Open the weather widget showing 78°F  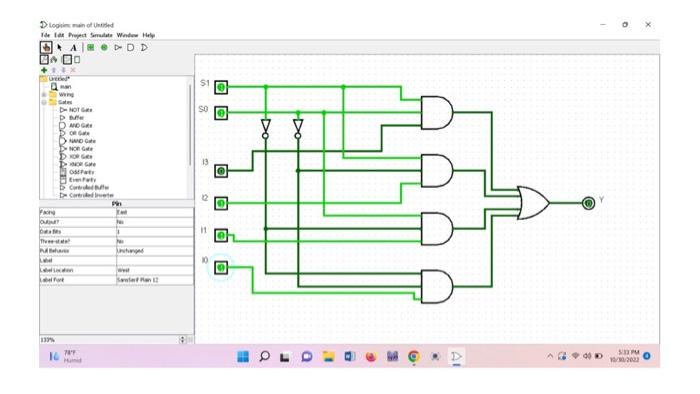[x=66, y=357]
